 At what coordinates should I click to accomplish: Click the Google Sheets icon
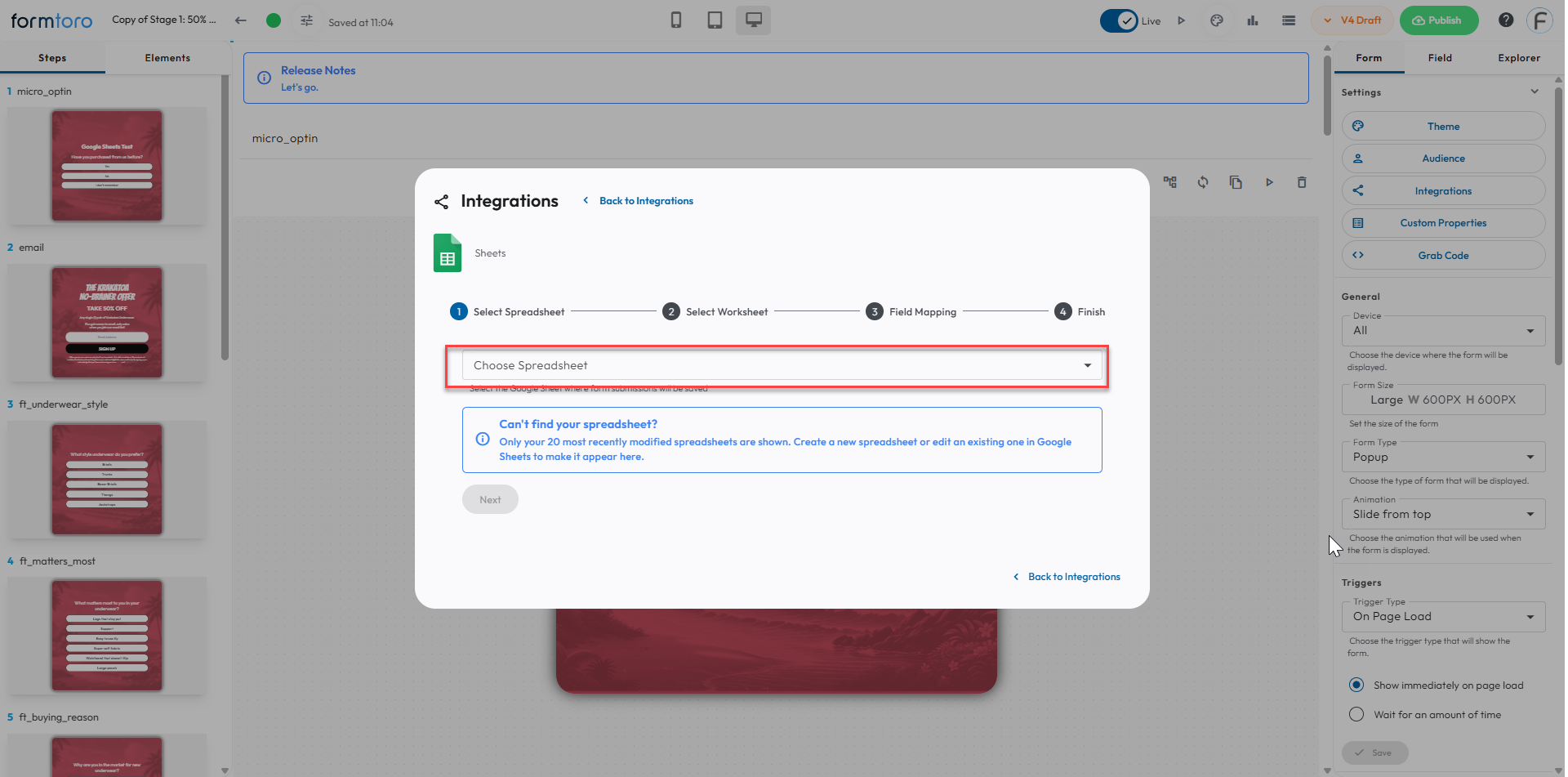(448, 253)
